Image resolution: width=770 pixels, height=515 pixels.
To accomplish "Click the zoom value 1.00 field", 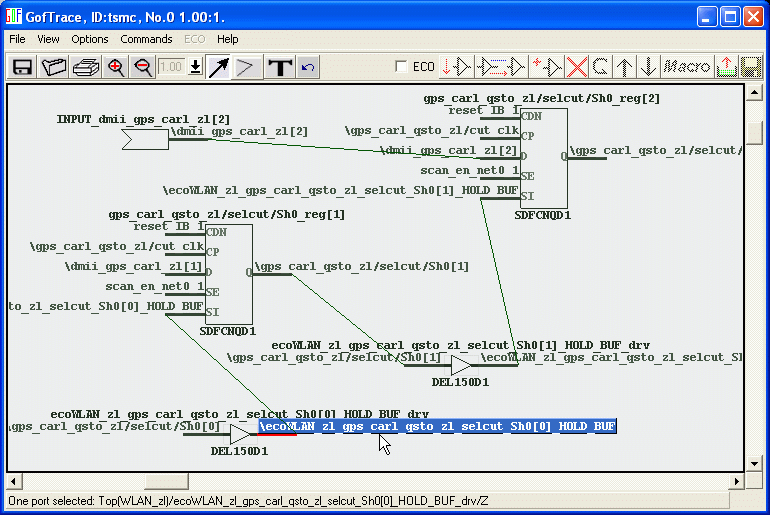I will [x=171, y=67].
